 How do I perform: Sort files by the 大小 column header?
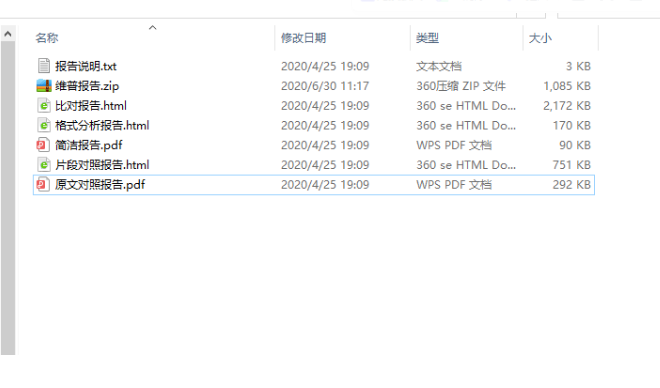[540, 38]
